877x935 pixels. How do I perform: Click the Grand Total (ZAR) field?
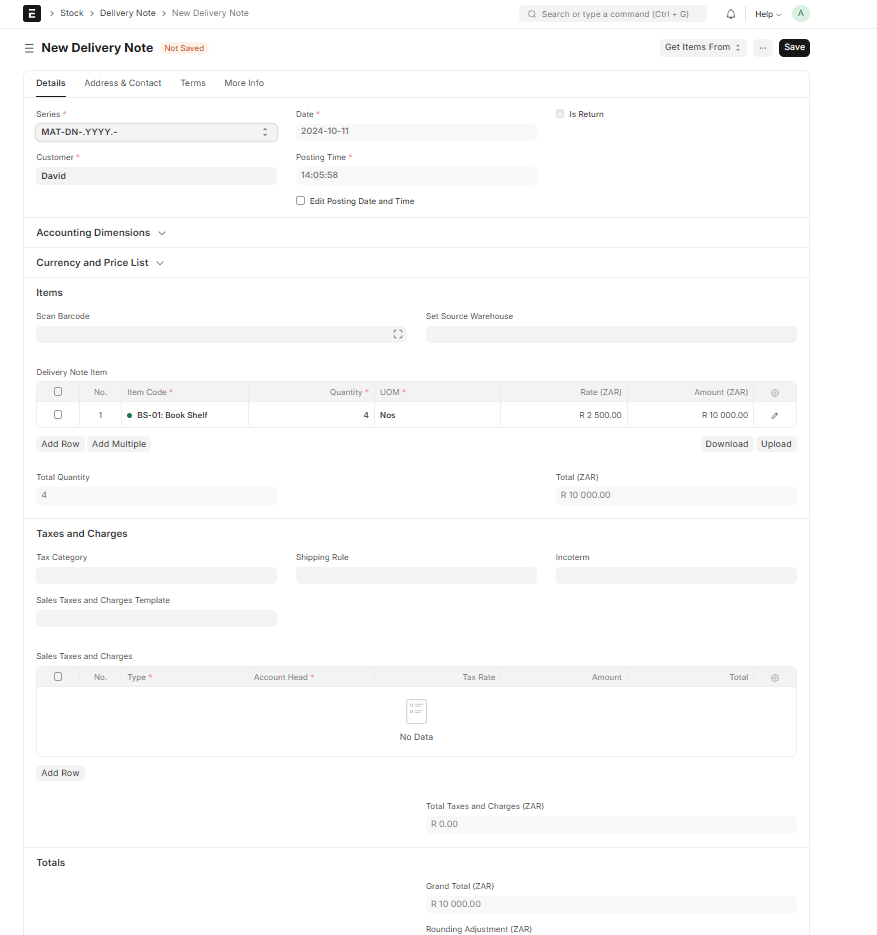[x=611, y=905]
